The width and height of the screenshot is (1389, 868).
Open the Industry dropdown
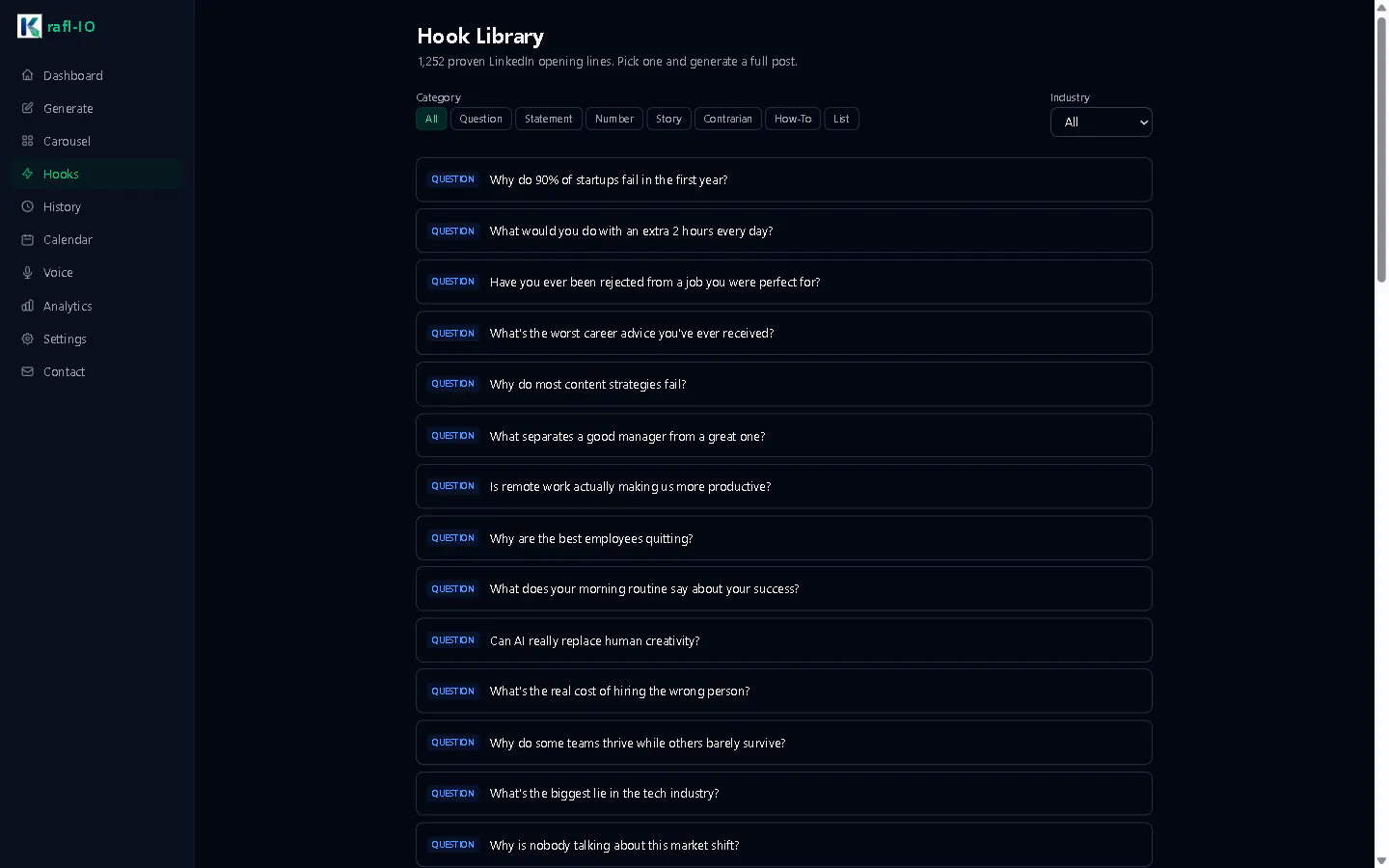click(1101, 122)
